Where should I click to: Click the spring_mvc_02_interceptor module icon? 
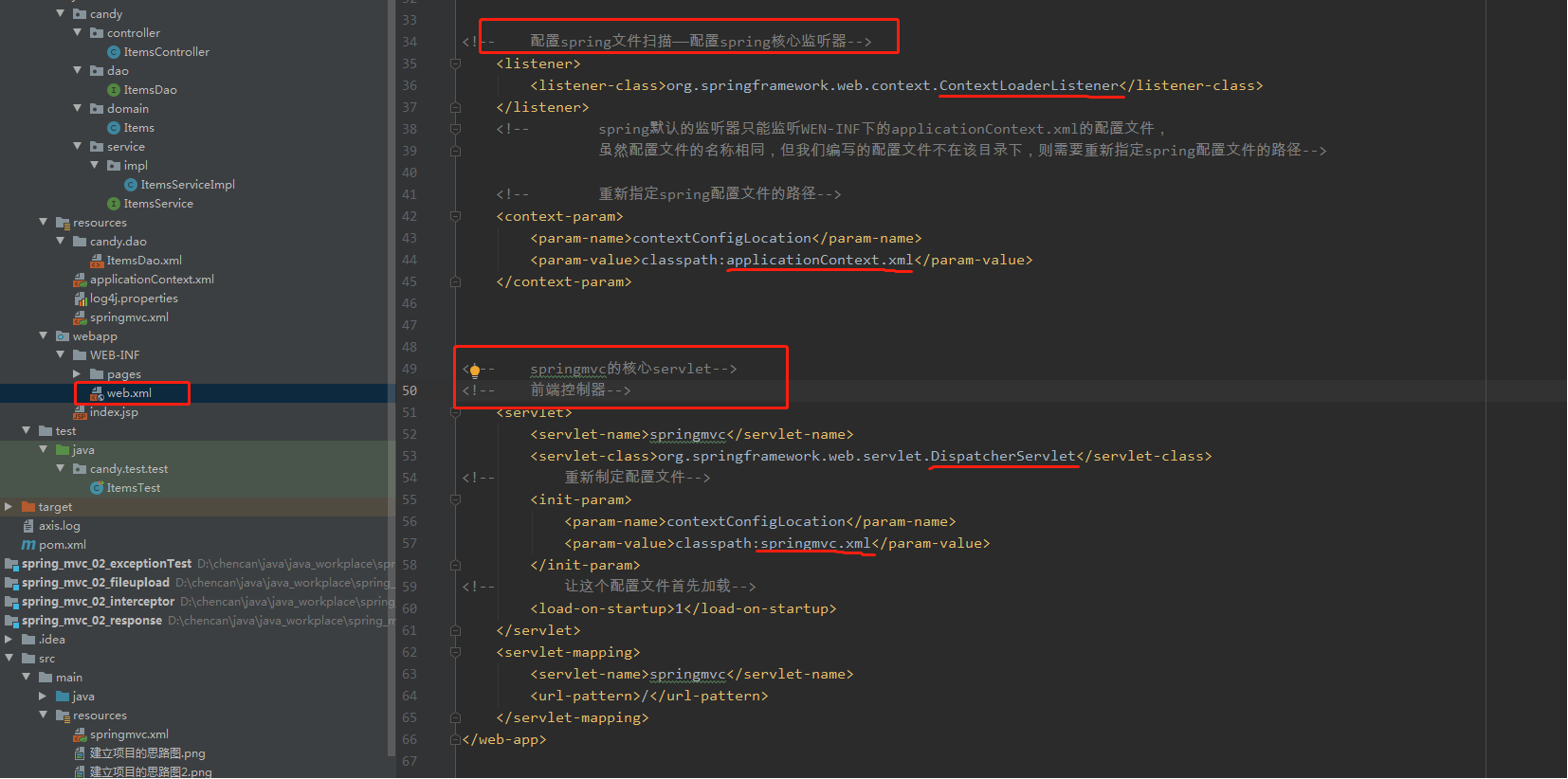11,602
